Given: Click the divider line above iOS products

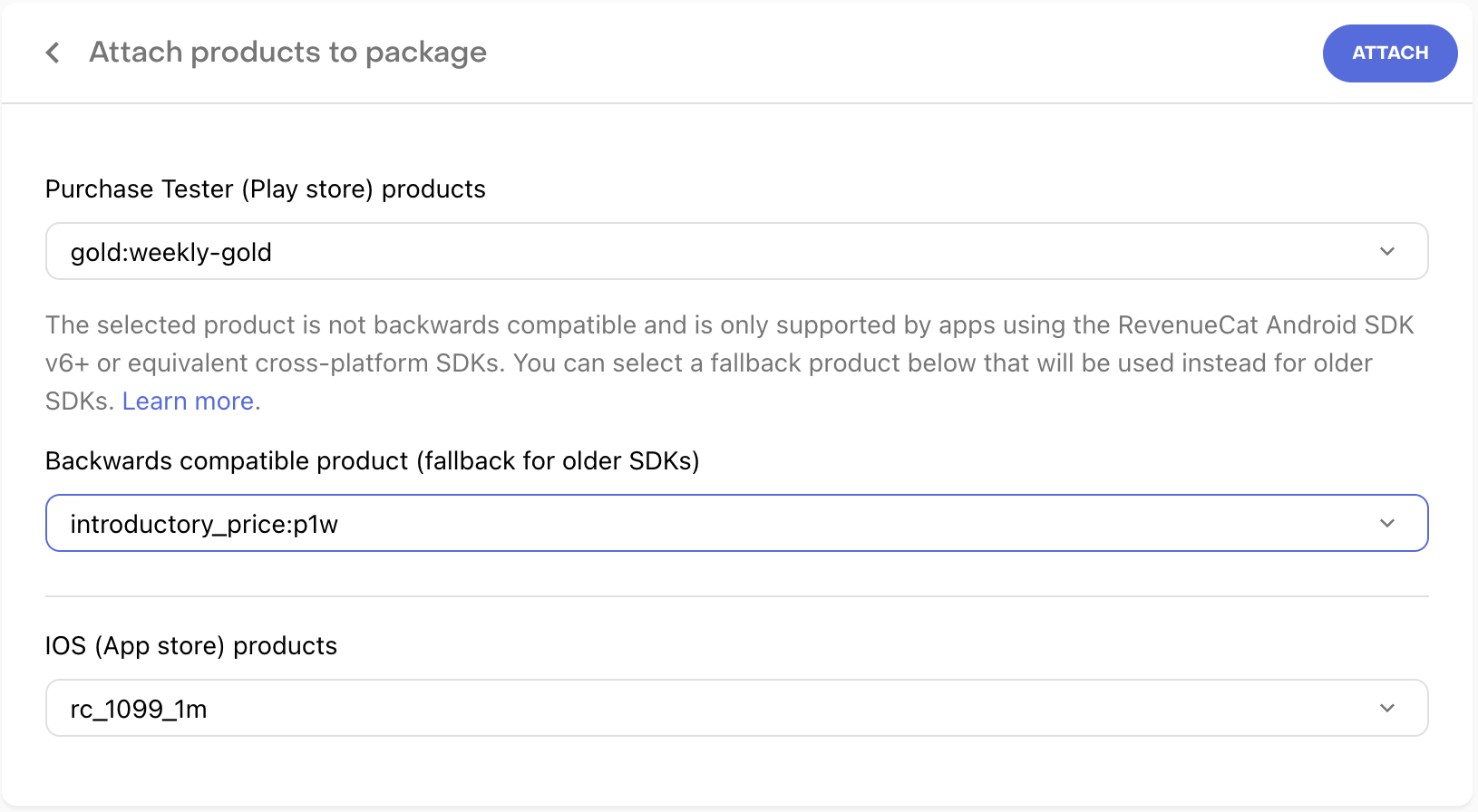Looking at the screenshot, I should (736, 596).
